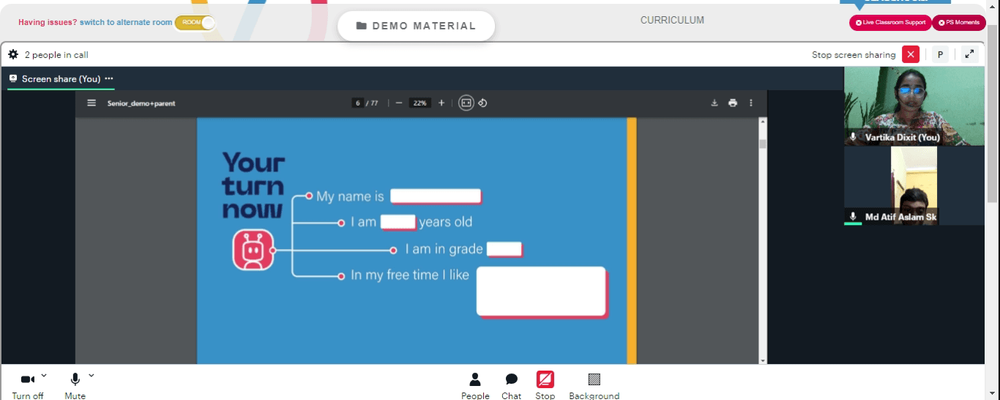Click the 'My name is' blank box
This screenshot has width=1000, height=400.
436,196
